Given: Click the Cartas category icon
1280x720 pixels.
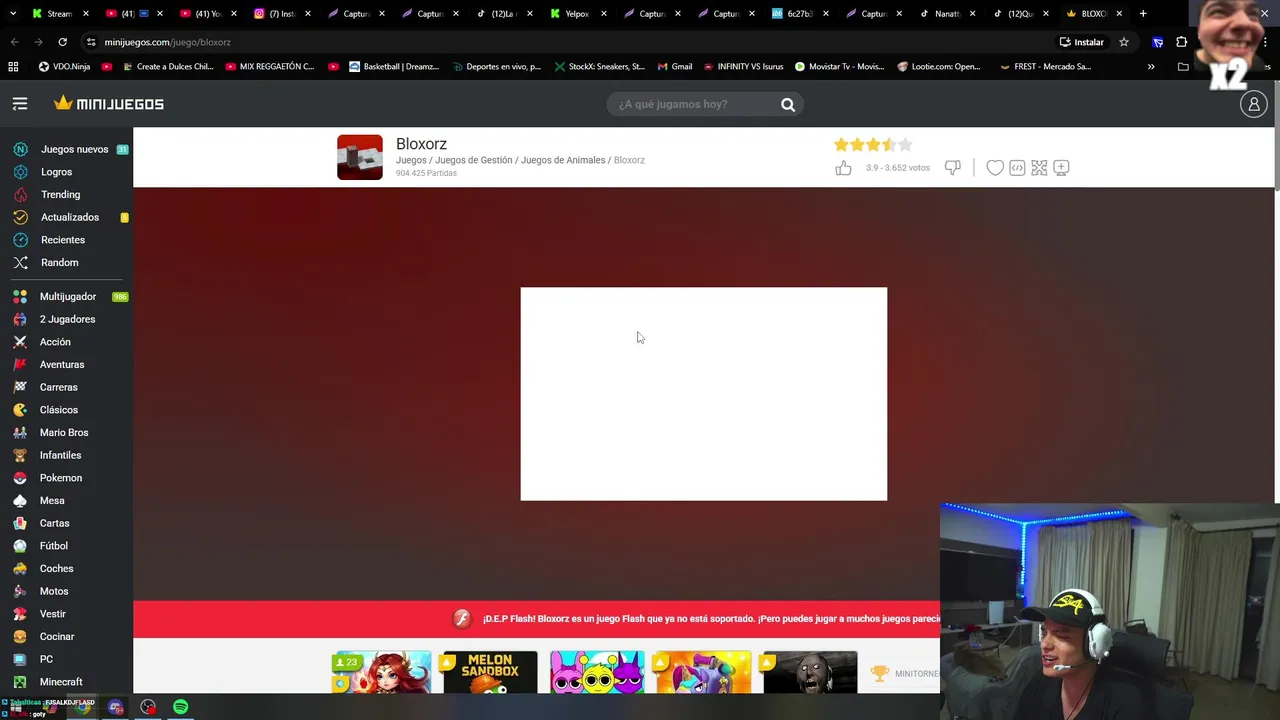Looking at the screenshot, I should pos(20,523).
